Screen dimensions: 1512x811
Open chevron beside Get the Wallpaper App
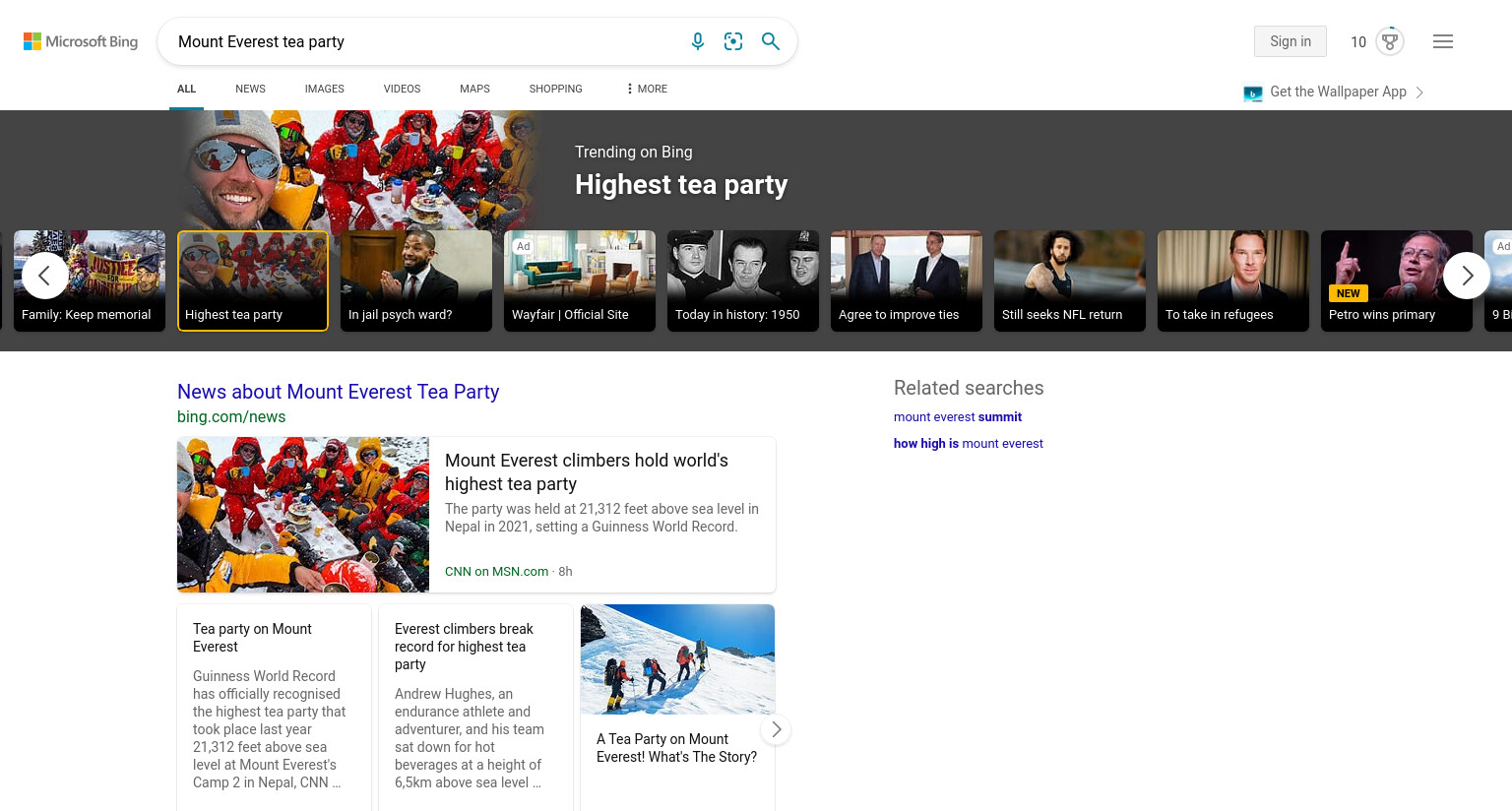click(1419, 93)
